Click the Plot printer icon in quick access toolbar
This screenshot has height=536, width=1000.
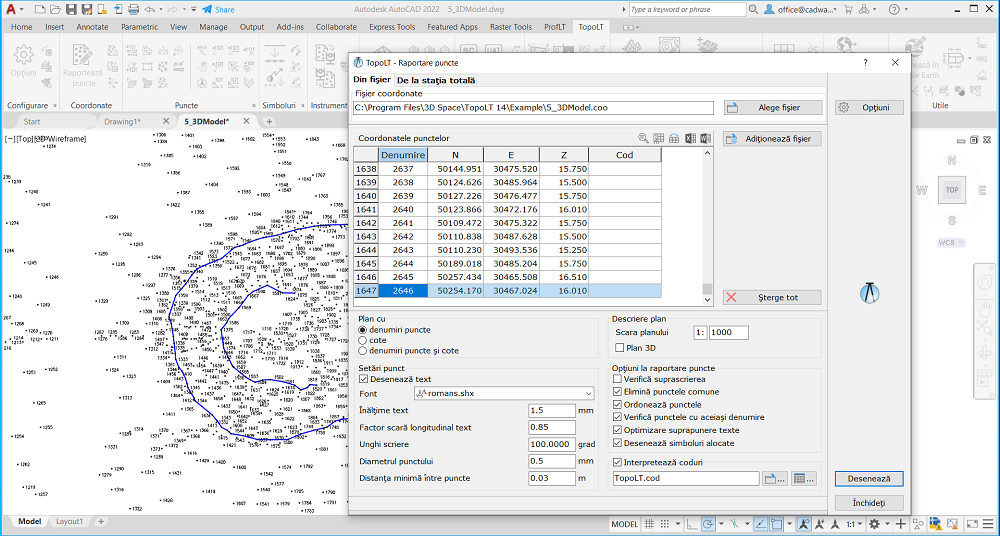pos(133,10)
